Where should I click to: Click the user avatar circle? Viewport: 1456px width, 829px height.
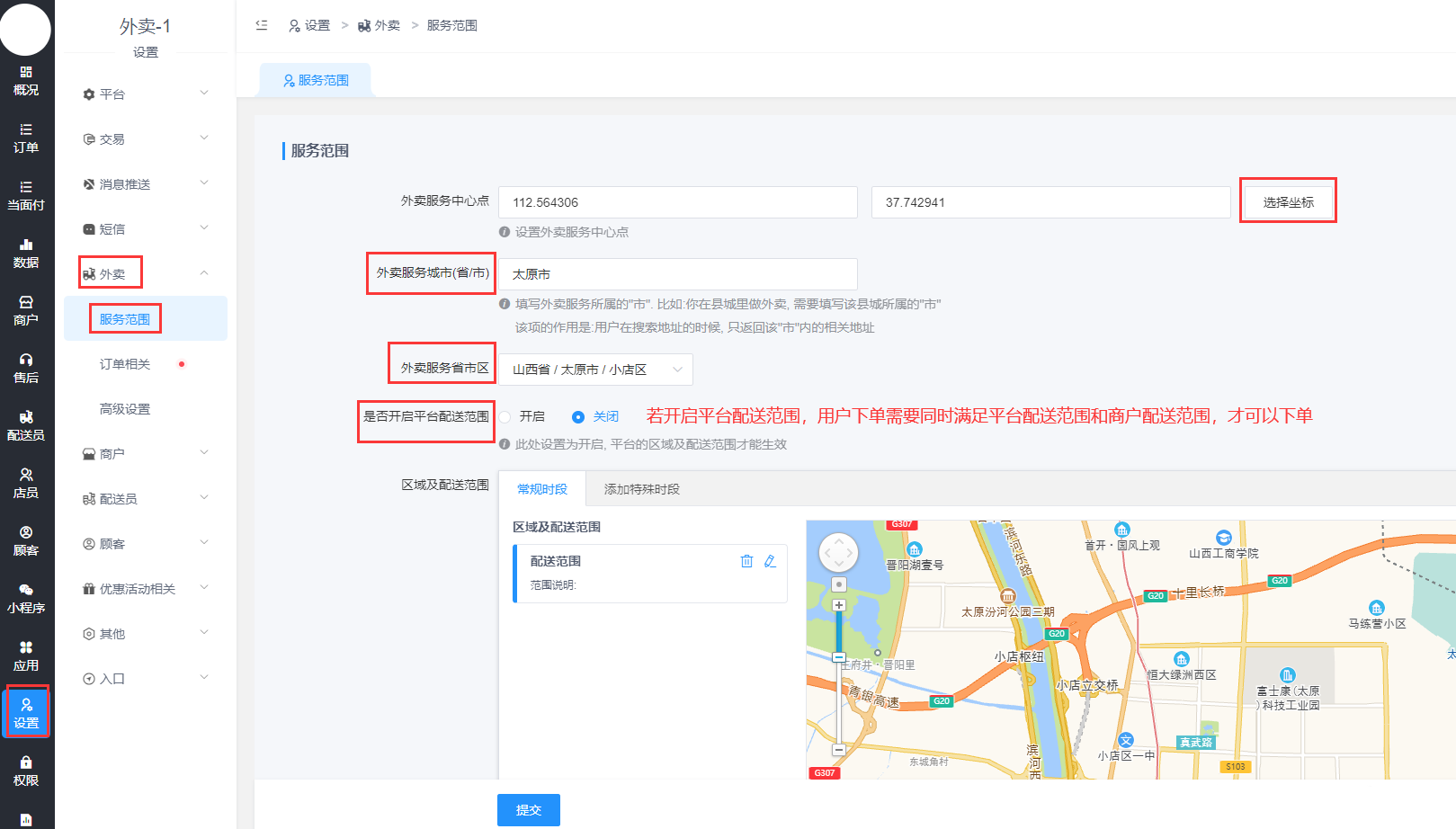pyautogui.click(x=25, y=29)
